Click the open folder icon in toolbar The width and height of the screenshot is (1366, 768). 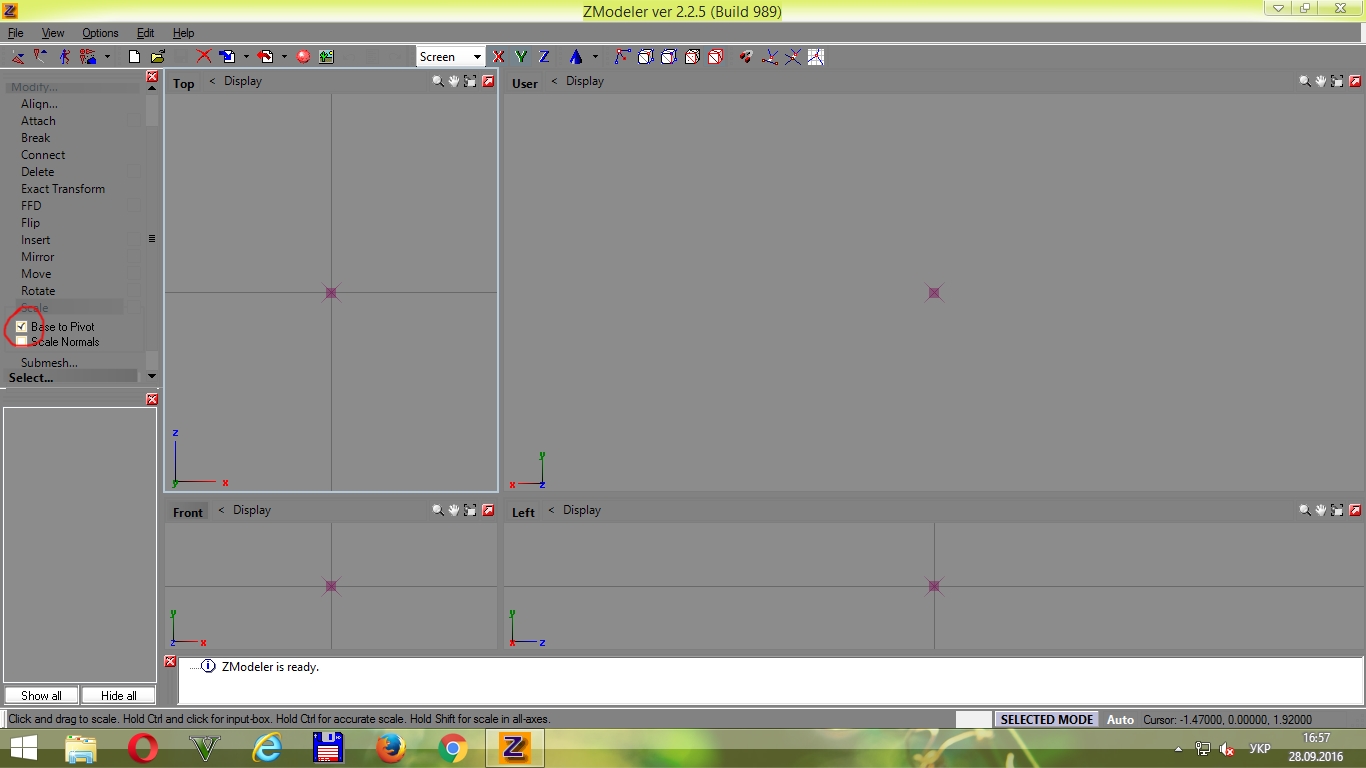[157, 57]
